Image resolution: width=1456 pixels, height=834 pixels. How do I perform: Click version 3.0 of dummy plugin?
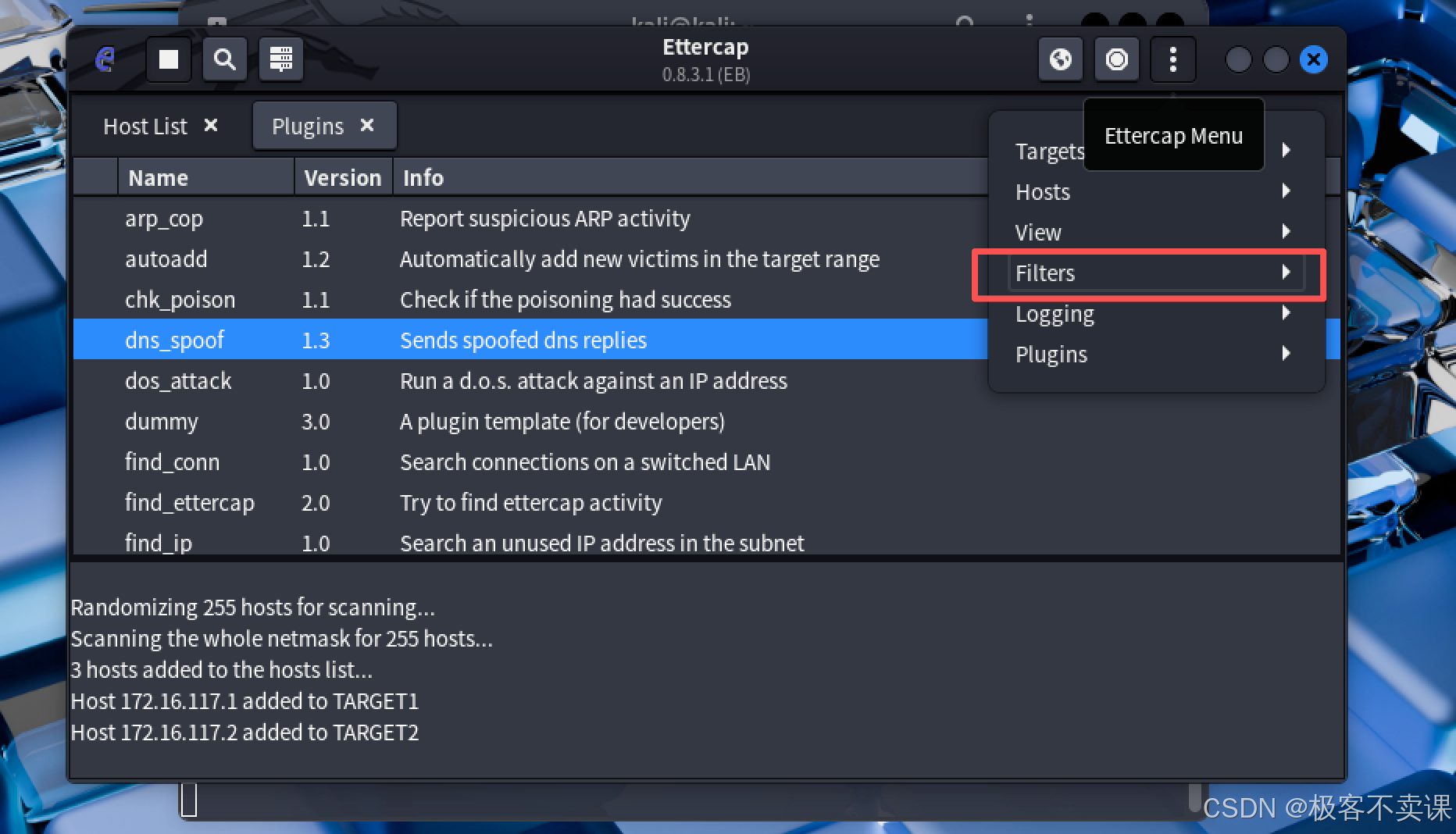point(316,422)
